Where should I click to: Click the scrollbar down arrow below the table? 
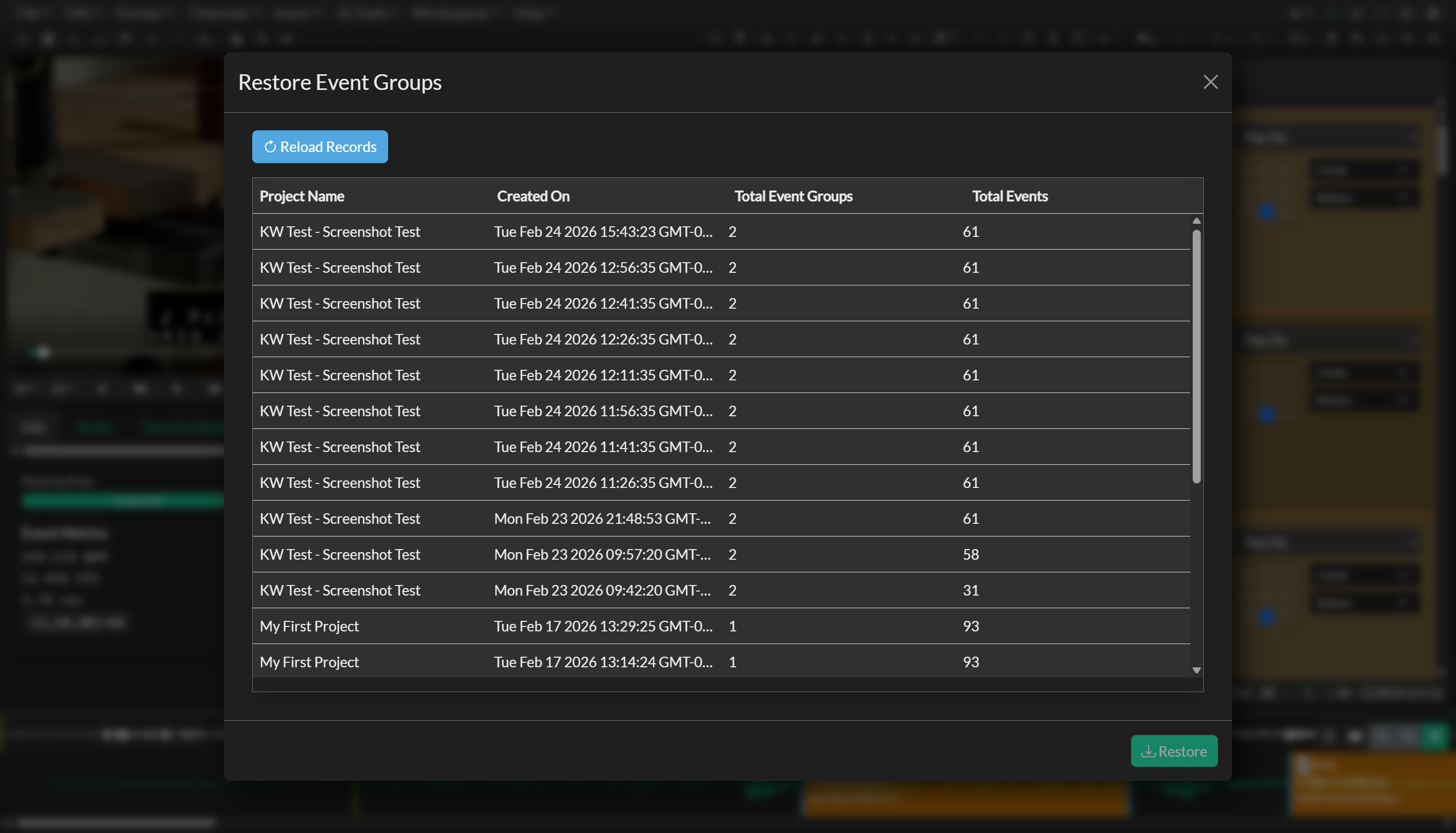point(1196,669)
